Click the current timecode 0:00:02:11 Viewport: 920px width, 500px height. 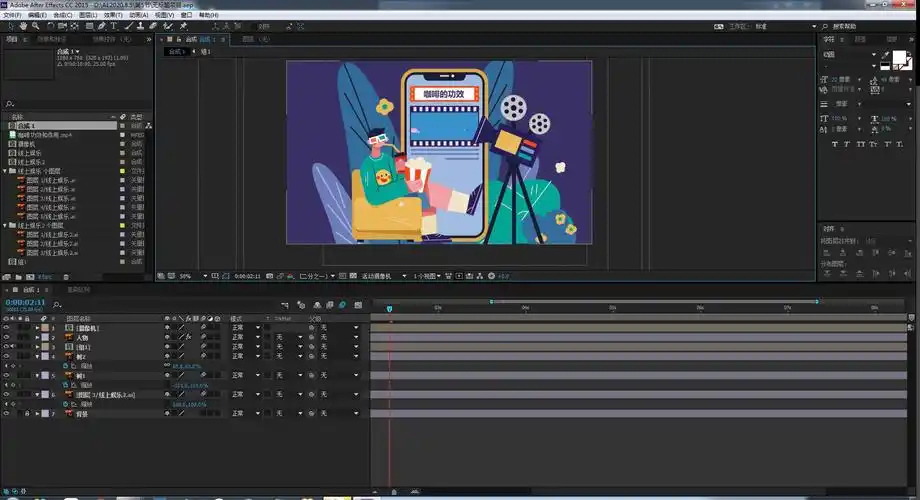click(23, 301)
